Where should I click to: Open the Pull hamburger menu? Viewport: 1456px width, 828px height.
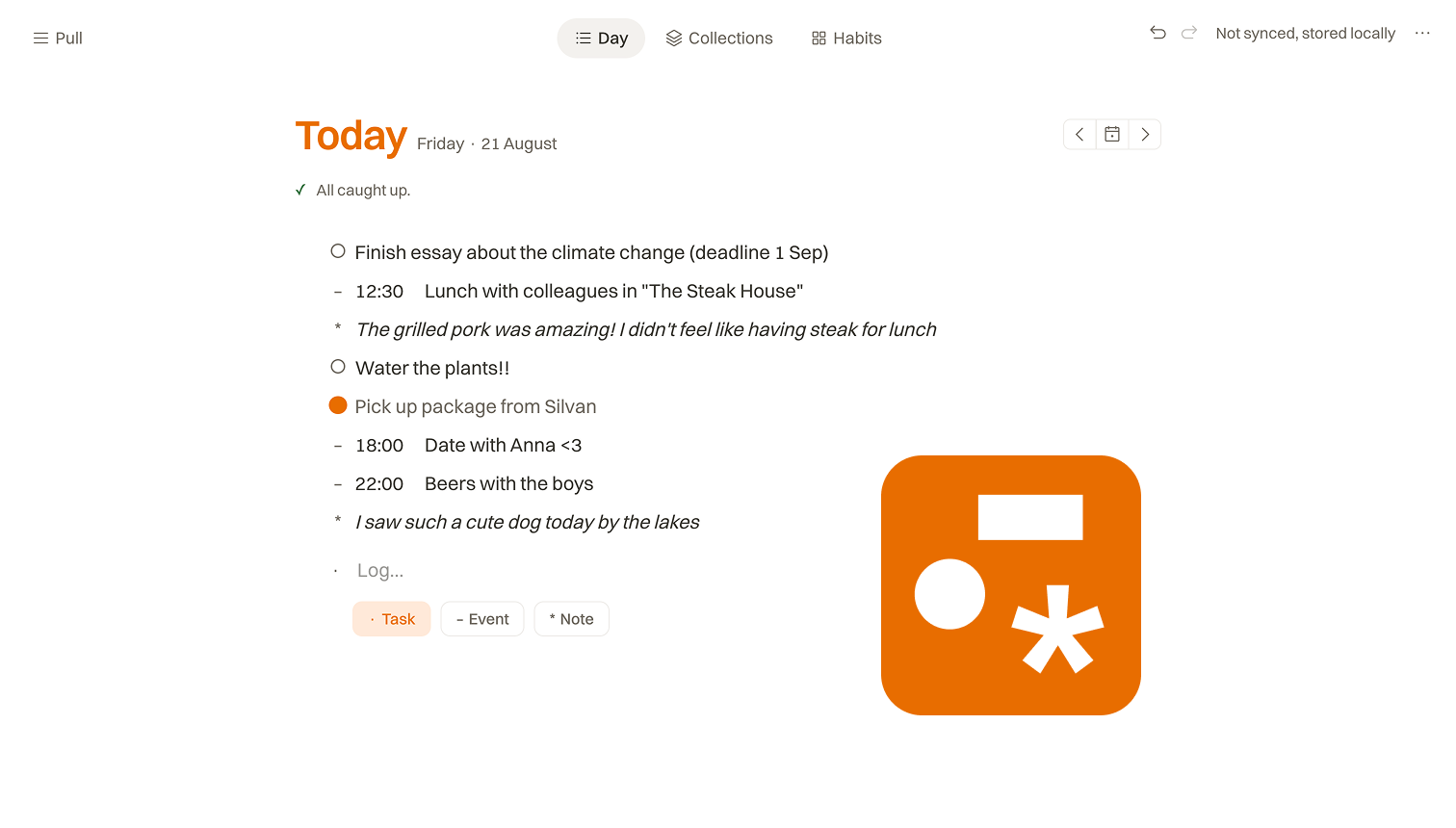(58, 39)
